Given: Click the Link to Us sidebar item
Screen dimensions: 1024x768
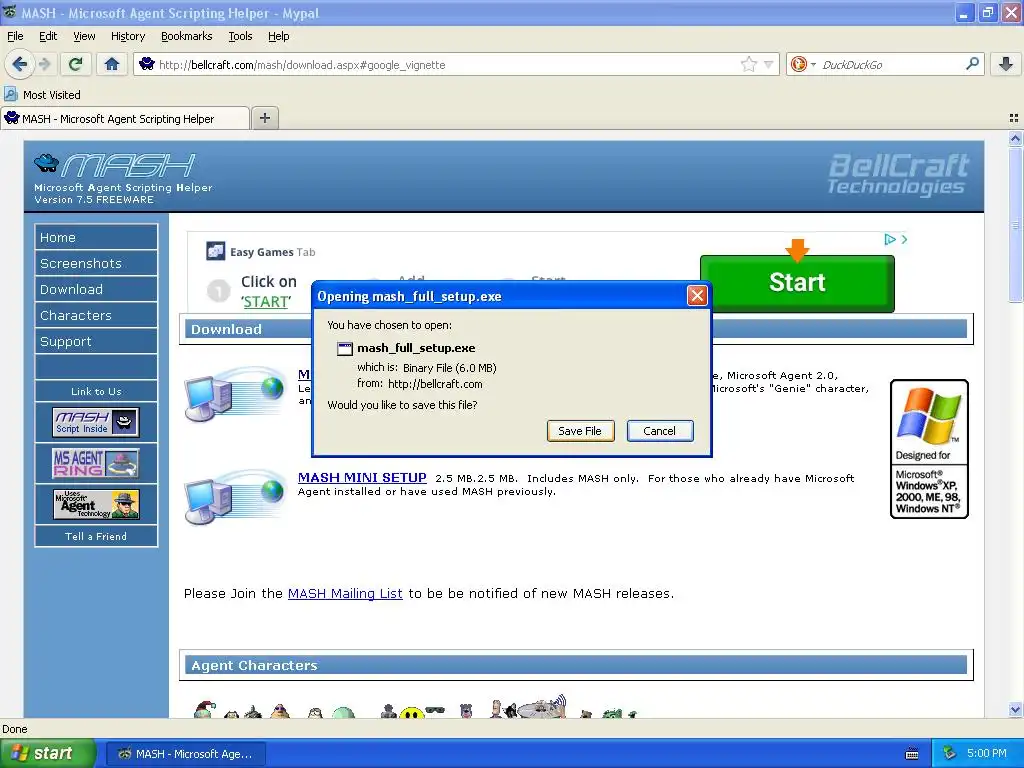Looking at the screenshot, I should [96, 391].
